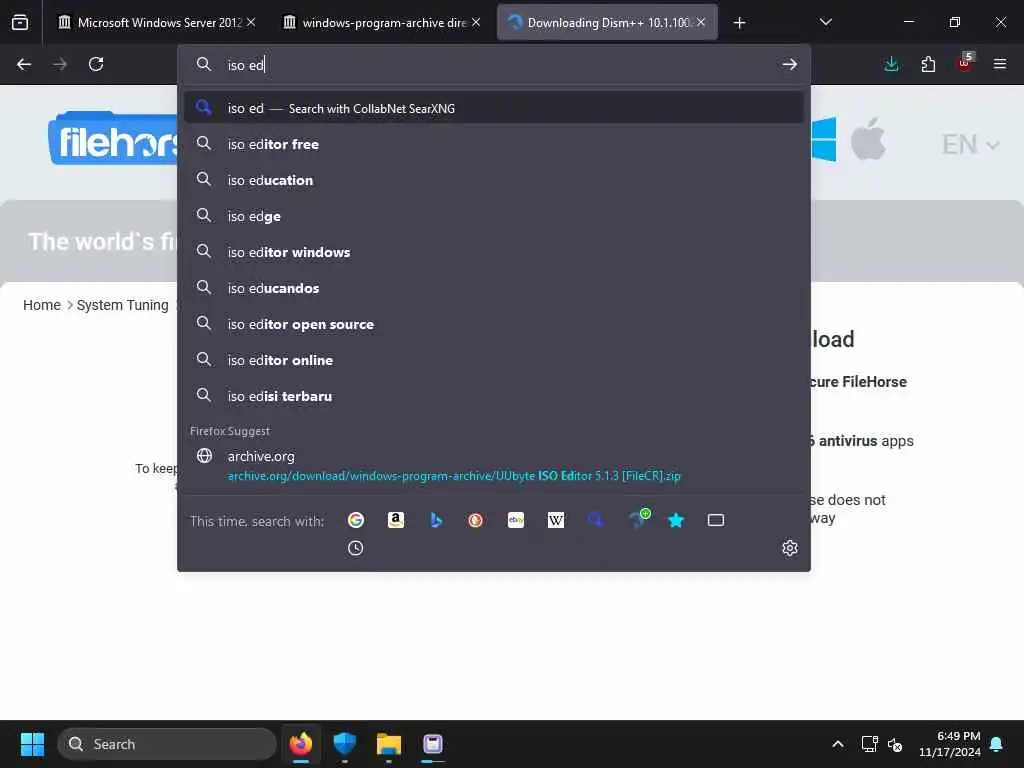This screenshot has width=1024, height=768.
Task: Choose suggestion 'iso editor online'
Action: (x=494, y=360)
